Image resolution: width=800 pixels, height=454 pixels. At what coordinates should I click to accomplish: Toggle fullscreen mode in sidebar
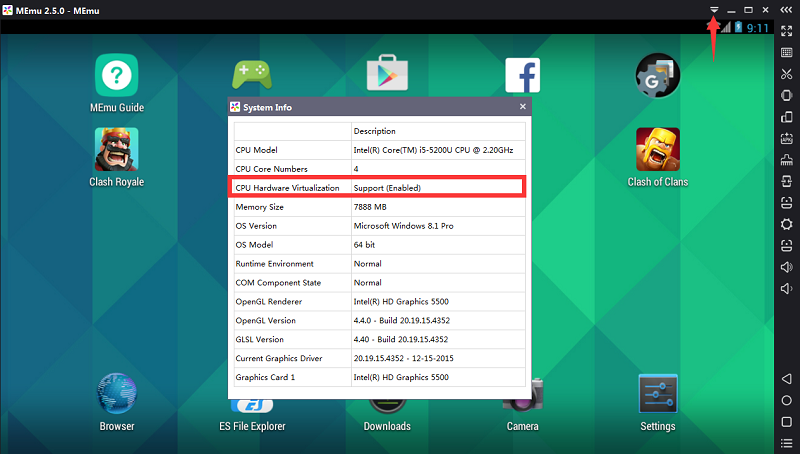tap(787, 31)
